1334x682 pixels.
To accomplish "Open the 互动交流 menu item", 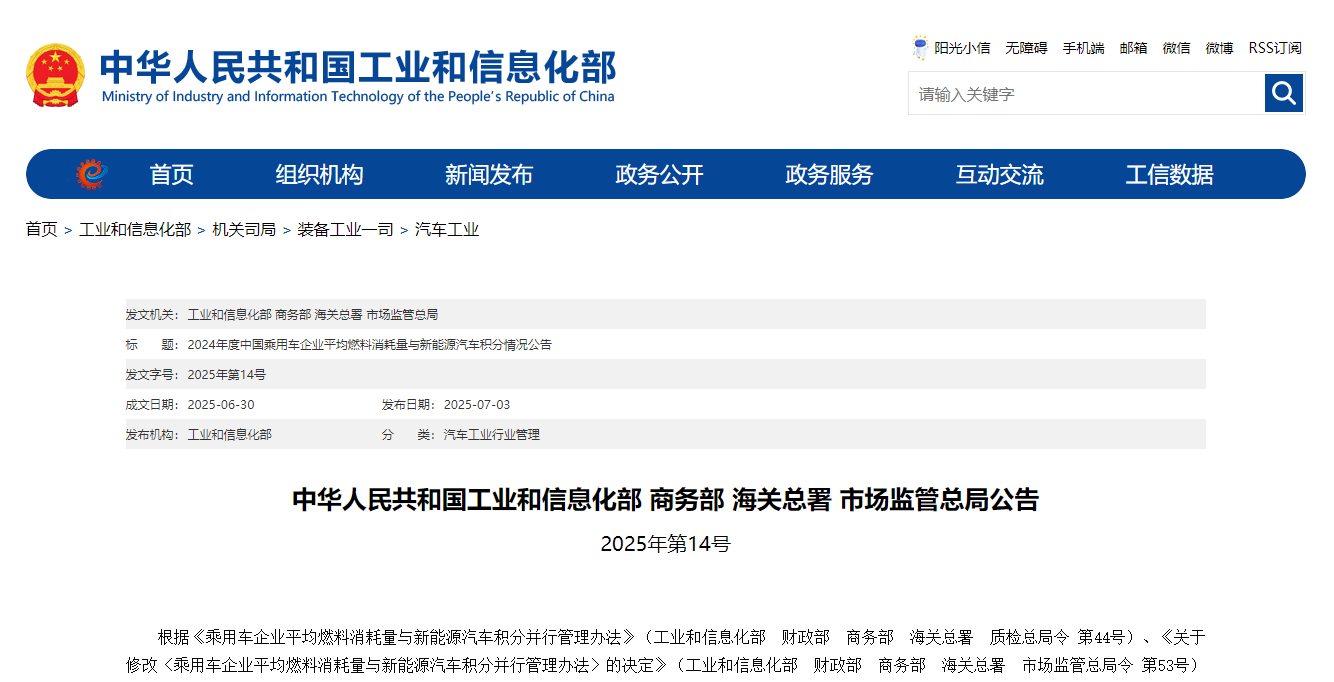I will 999,174.
